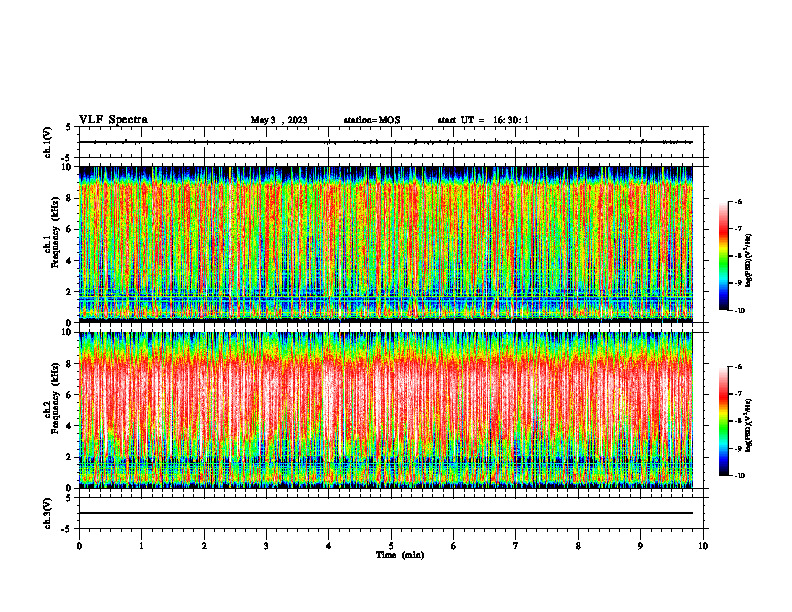The image size is (792, 612).
Task: Click the ch.1 spectrogram panel
Action: click(386, 244)
